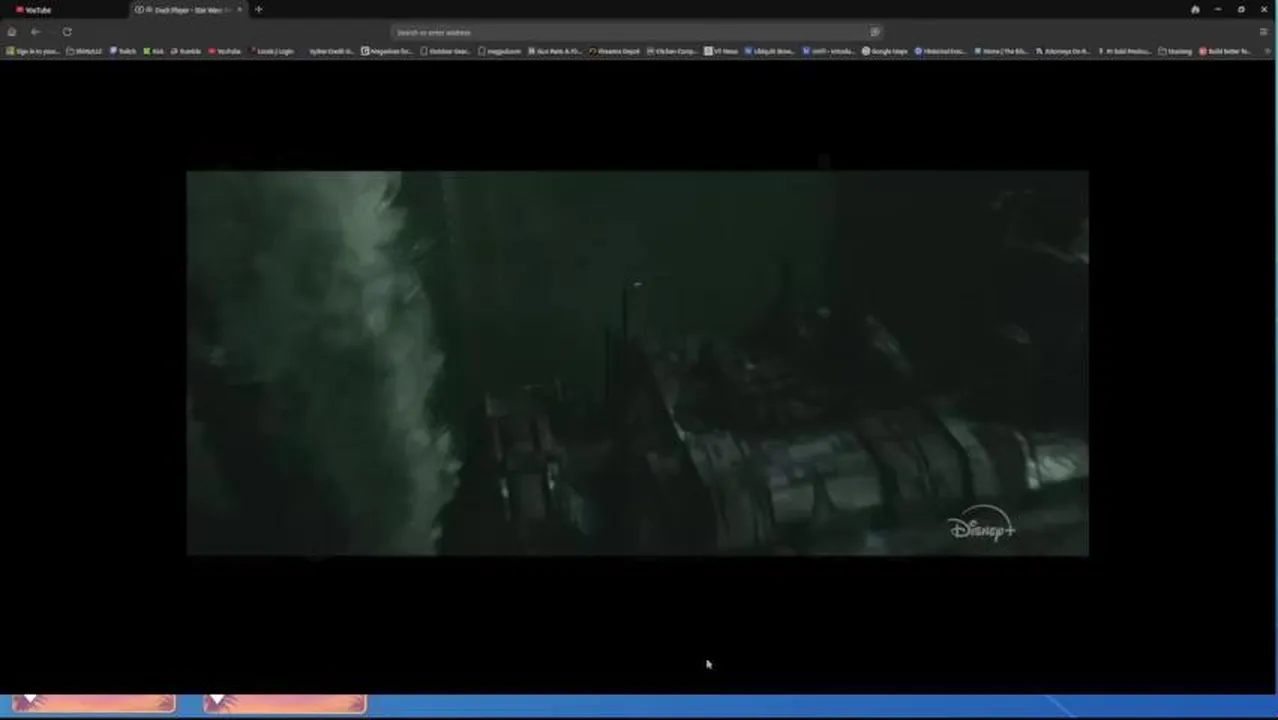
Task: Open the browser hamburger menu
Action: 1263,32
